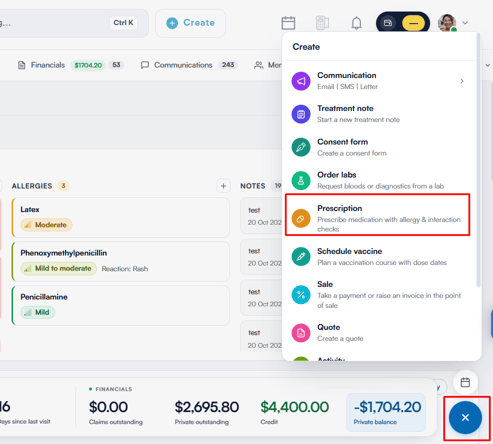The width and height of the screenshot is (493, 444).
Task: Select Sale option text
Action: pos(325,284)
